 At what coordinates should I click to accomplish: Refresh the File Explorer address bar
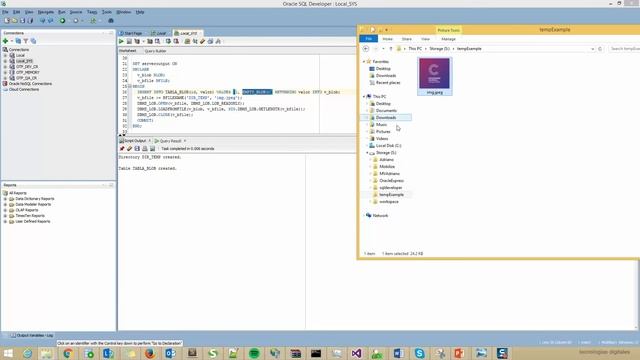pyautogui.click(x=600, y=49)
